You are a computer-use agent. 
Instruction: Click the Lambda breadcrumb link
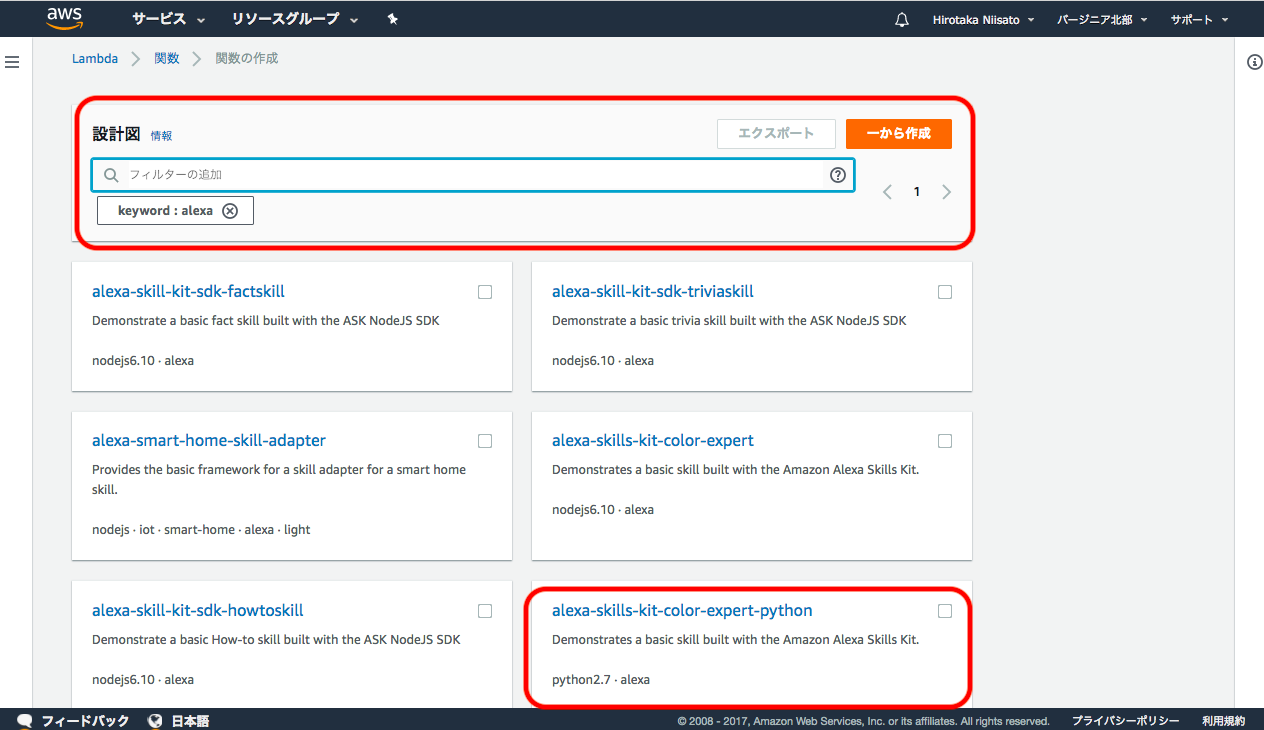pyautogui.click(x=95, y=59)
